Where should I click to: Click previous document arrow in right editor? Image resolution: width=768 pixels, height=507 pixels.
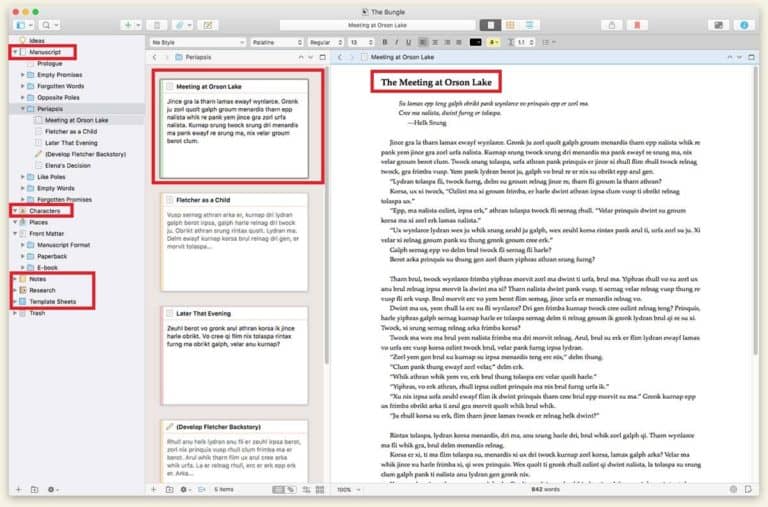click(x=730, y=57)
